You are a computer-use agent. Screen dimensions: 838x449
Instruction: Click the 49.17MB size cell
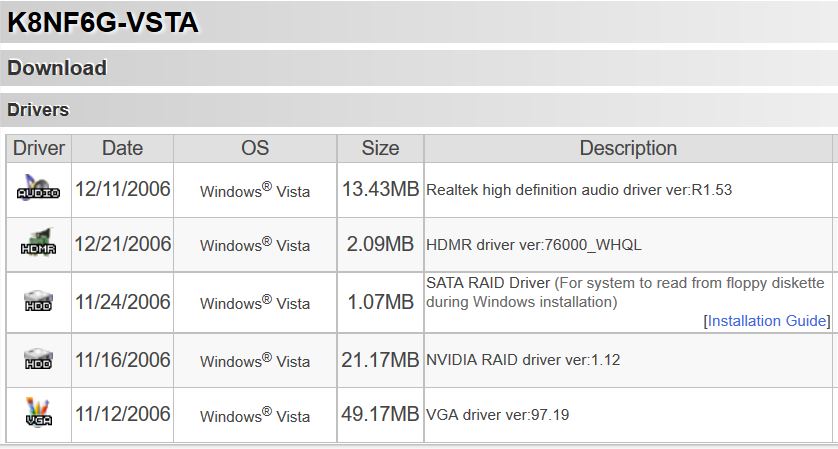[x=380, y=414]
